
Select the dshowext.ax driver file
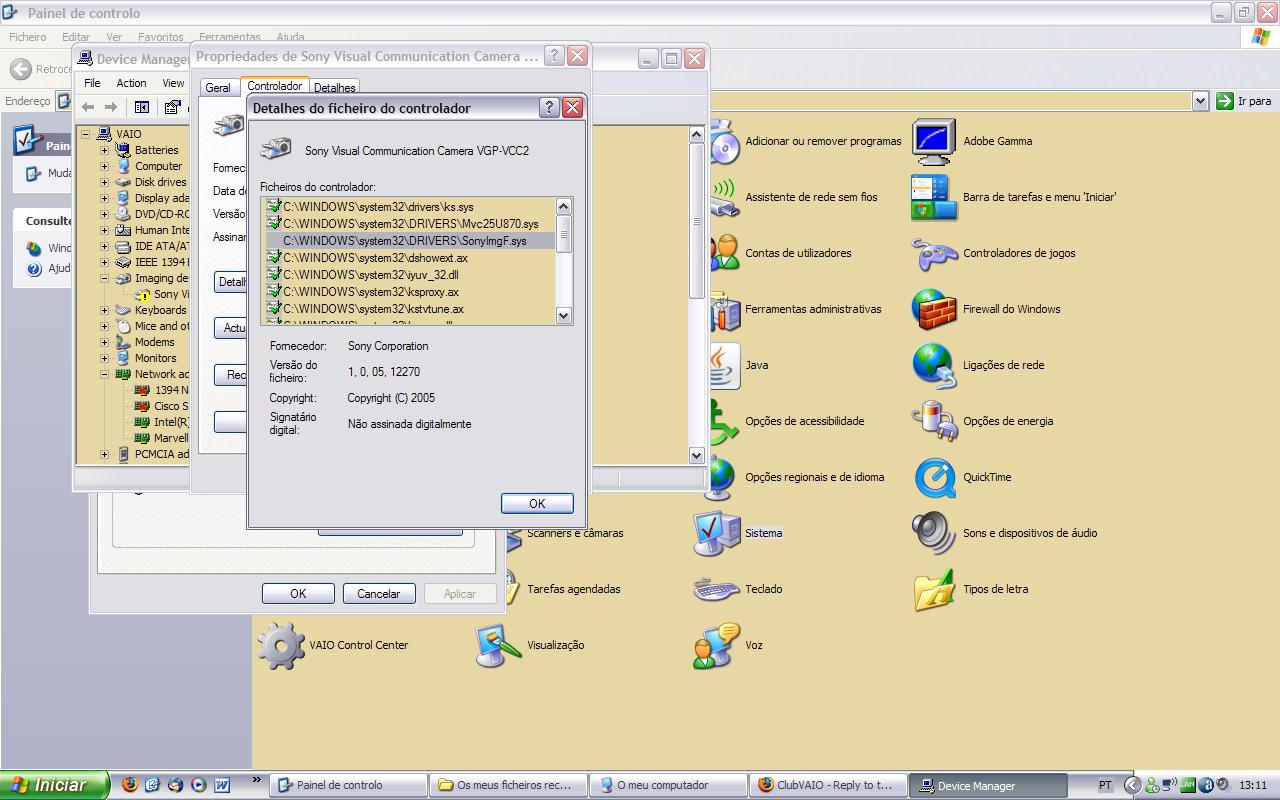point(410,258)
